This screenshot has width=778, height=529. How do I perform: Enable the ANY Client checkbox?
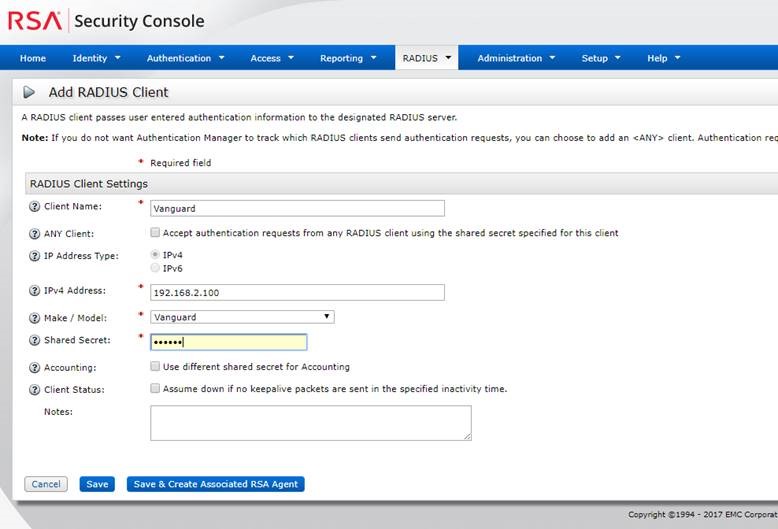155,233
